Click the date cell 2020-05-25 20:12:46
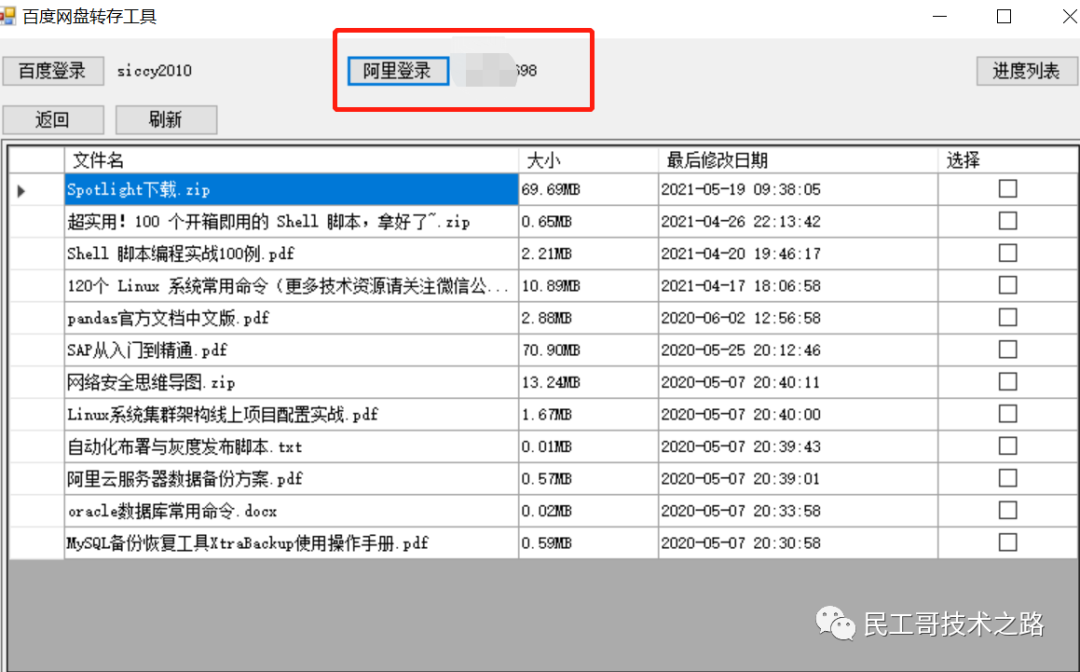 point(798,350)
